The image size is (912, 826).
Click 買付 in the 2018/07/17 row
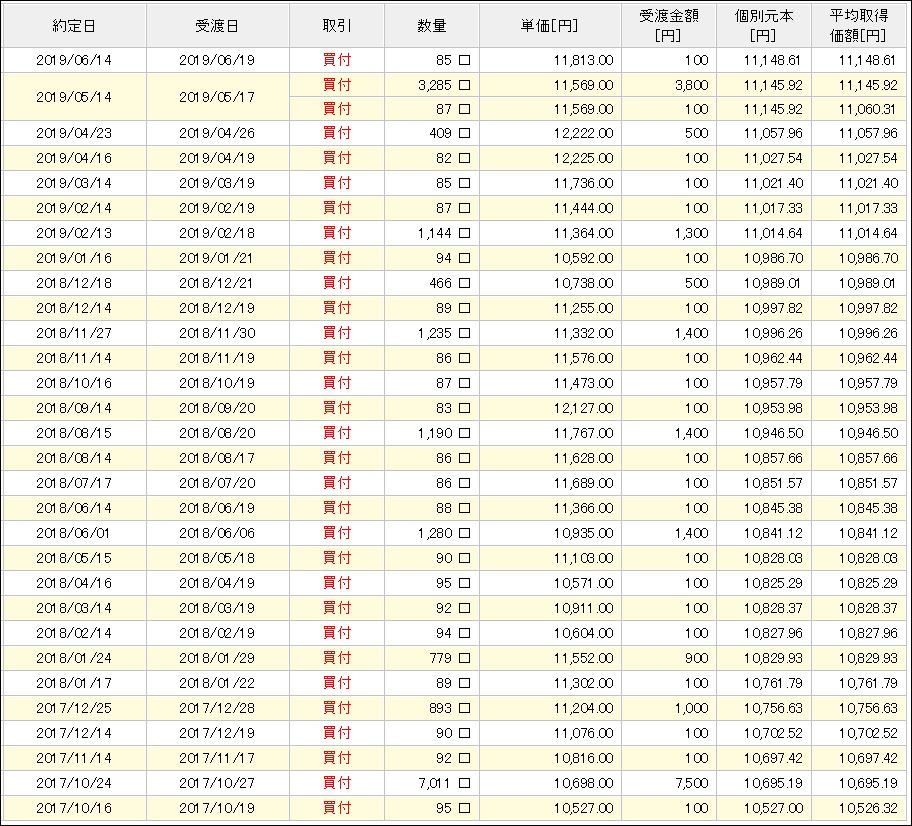coord(337,483)
